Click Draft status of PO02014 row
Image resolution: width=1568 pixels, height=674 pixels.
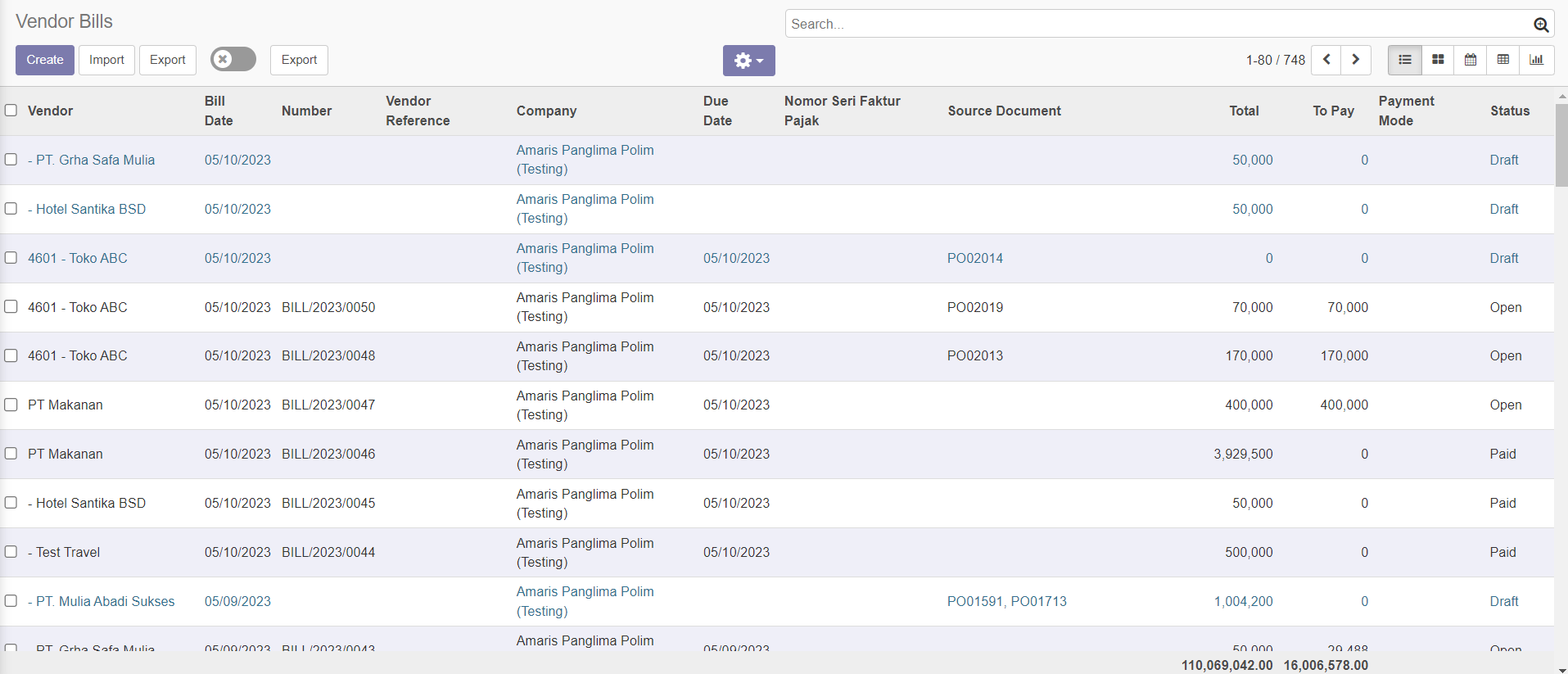1503,258
